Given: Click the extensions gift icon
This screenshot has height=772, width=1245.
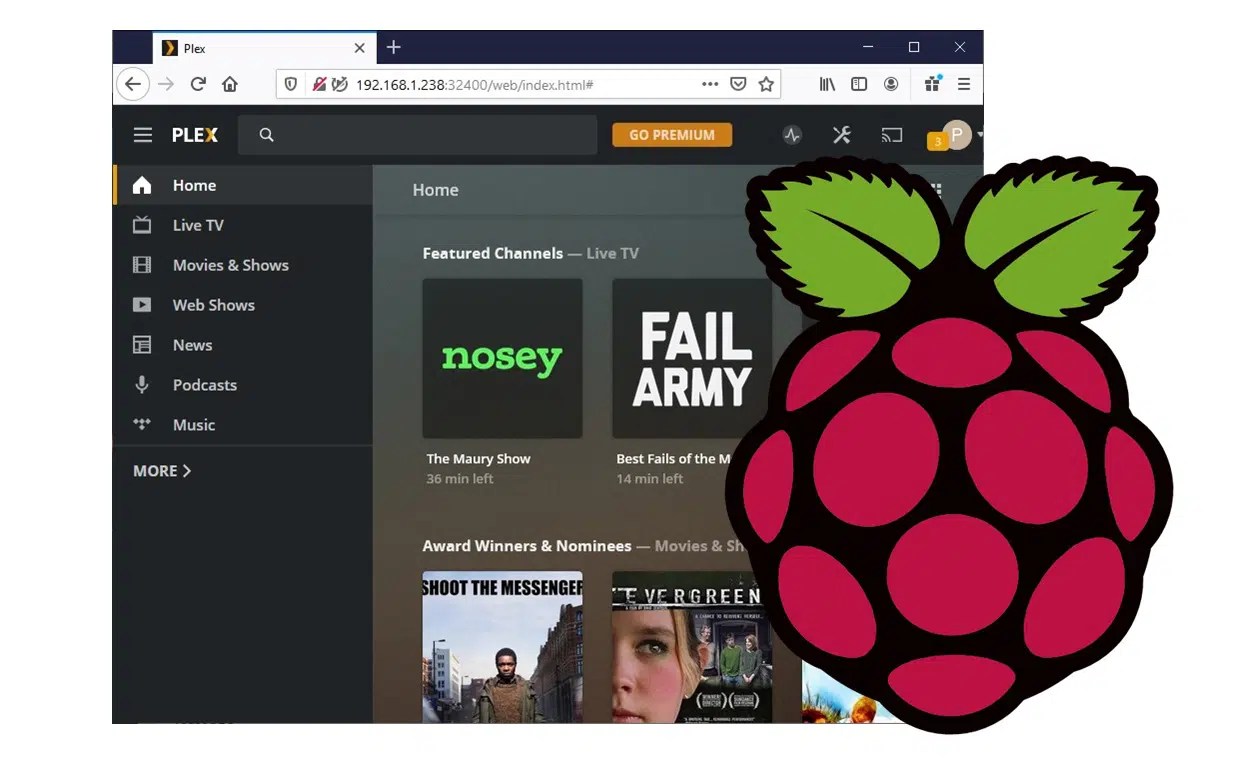Looking at the screenshot, I should click(x=932, y=83).
